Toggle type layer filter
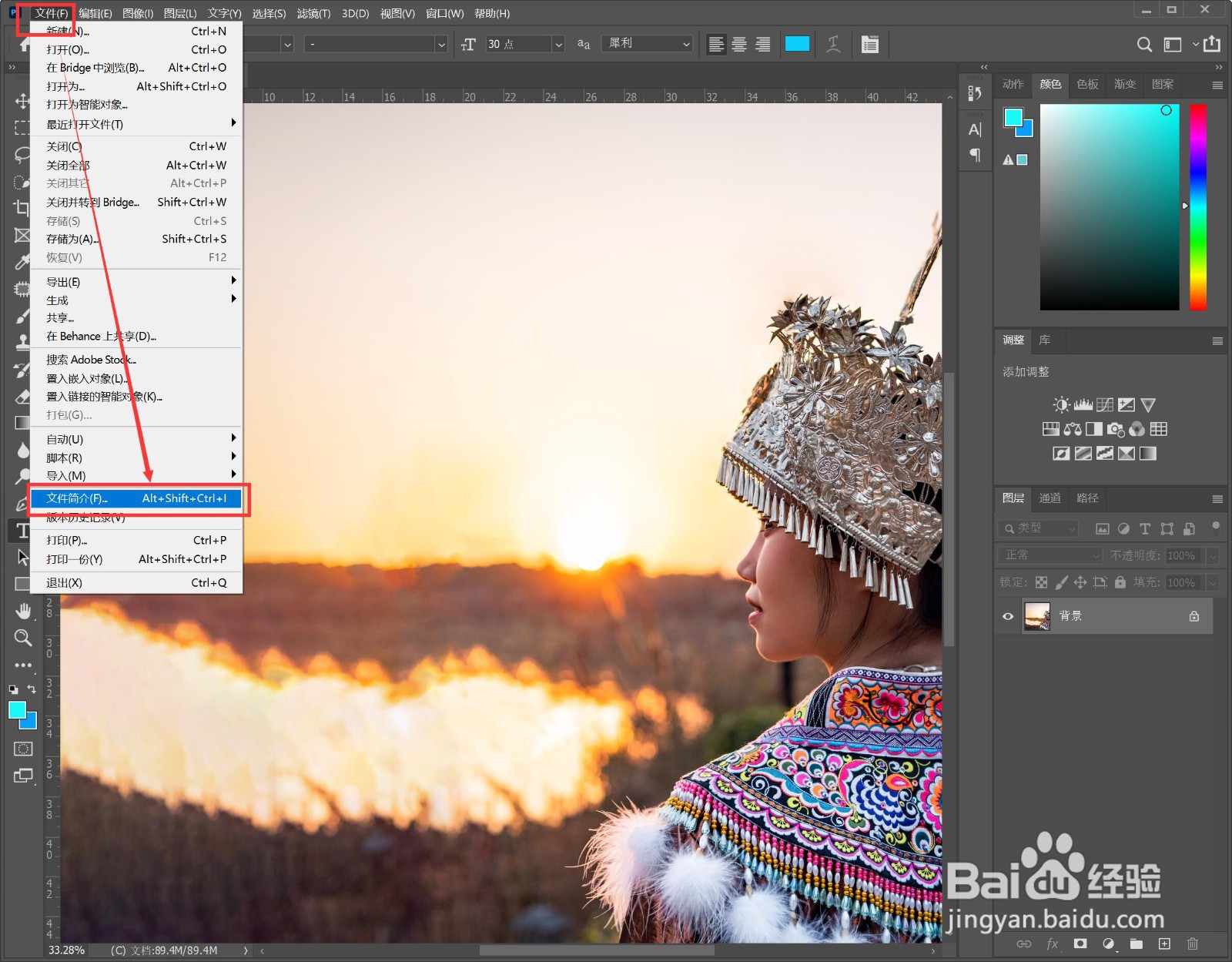This screenshot has height=962, width=1232. click(1145, 528)
